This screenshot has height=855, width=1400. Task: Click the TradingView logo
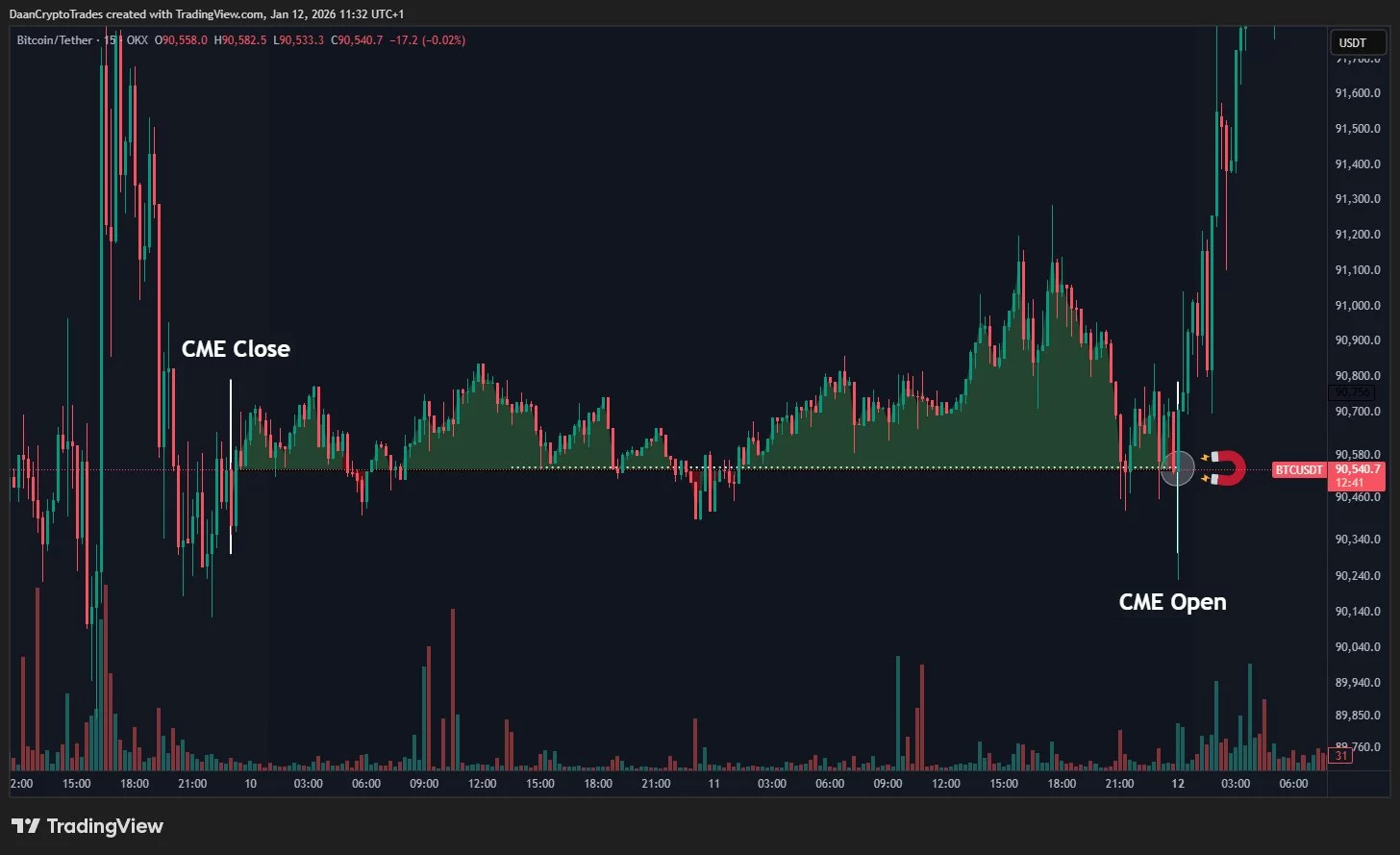pyautogui.click(x=87, y=826)
